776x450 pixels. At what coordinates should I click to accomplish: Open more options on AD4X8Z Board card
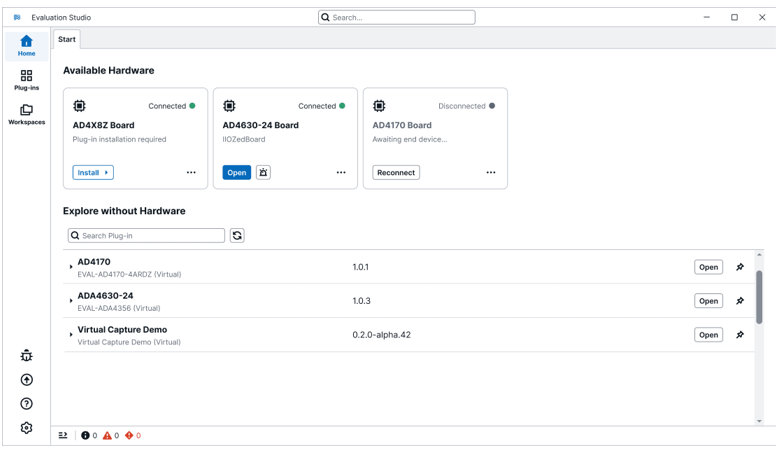[x=191, y=172]
